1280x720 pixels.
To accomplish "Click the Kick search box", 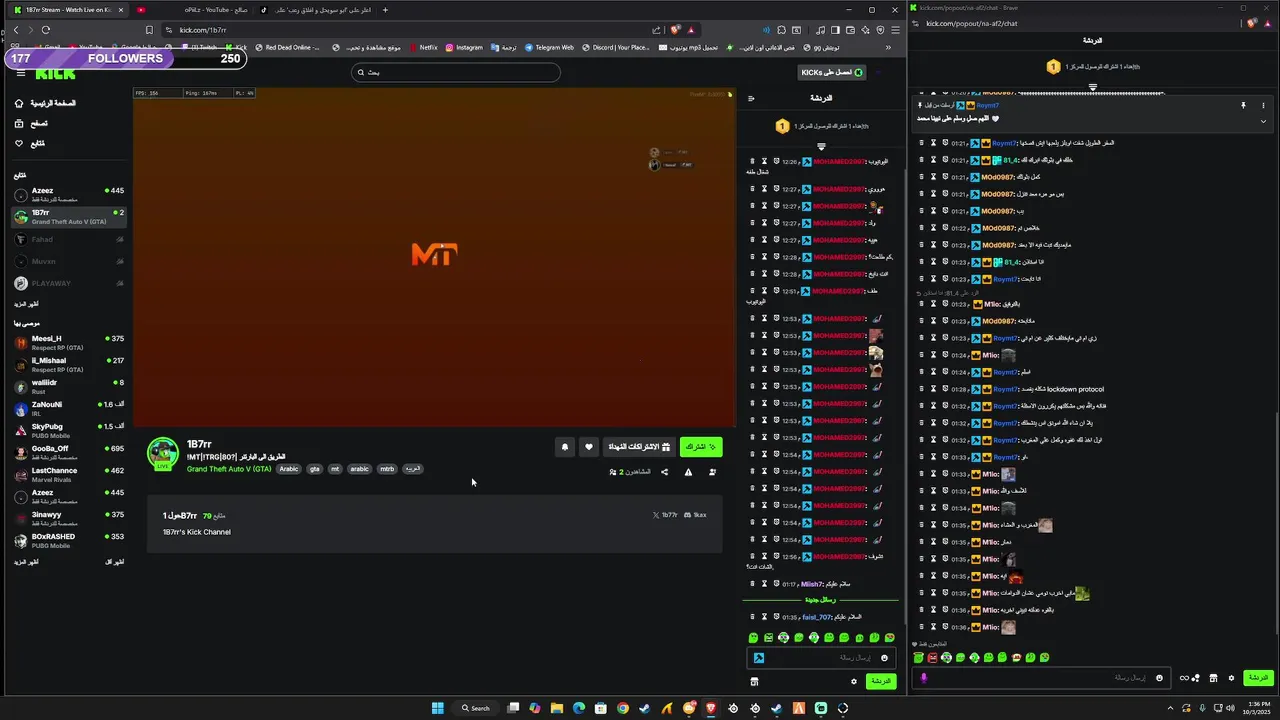I will (x=456, y=72).
